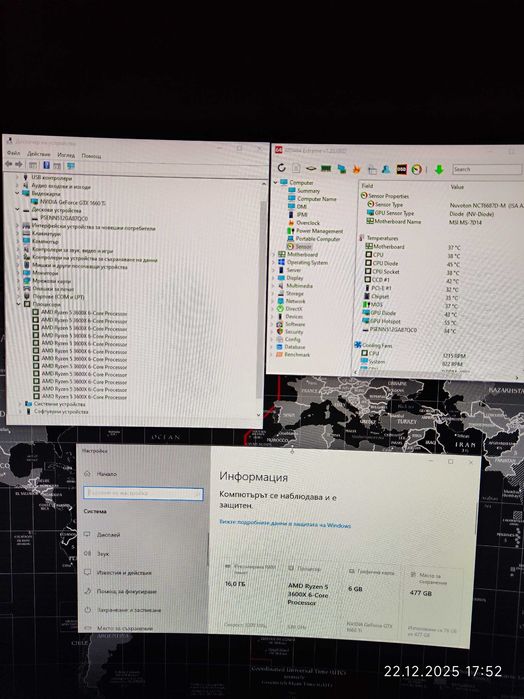Expand Display node in AIDA64 tree
Image resolution: width=524 pixels, height=699 pixels.
274,277
